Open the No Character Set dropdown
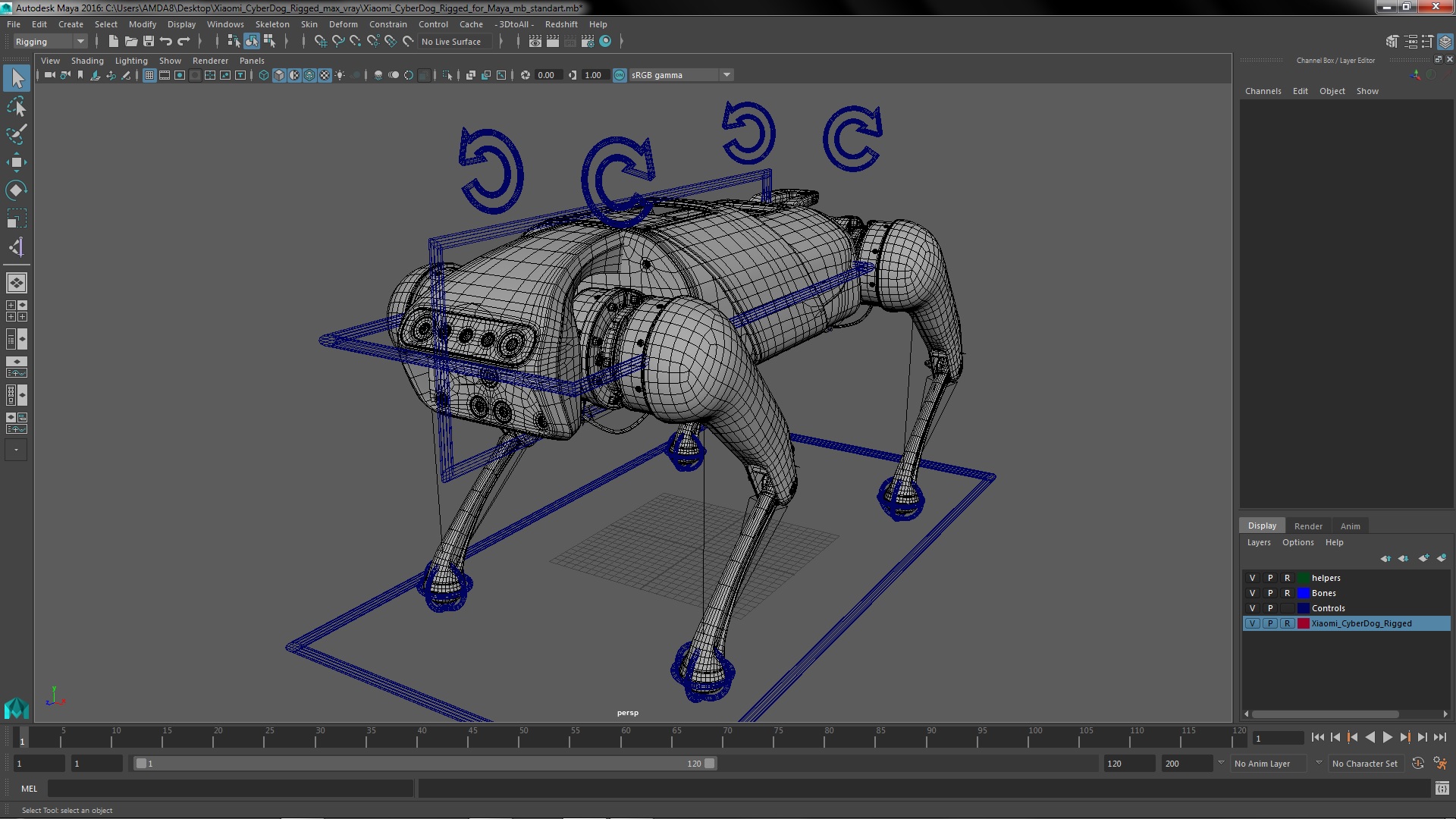1456x819 pixels. [x=1368, y=764]
